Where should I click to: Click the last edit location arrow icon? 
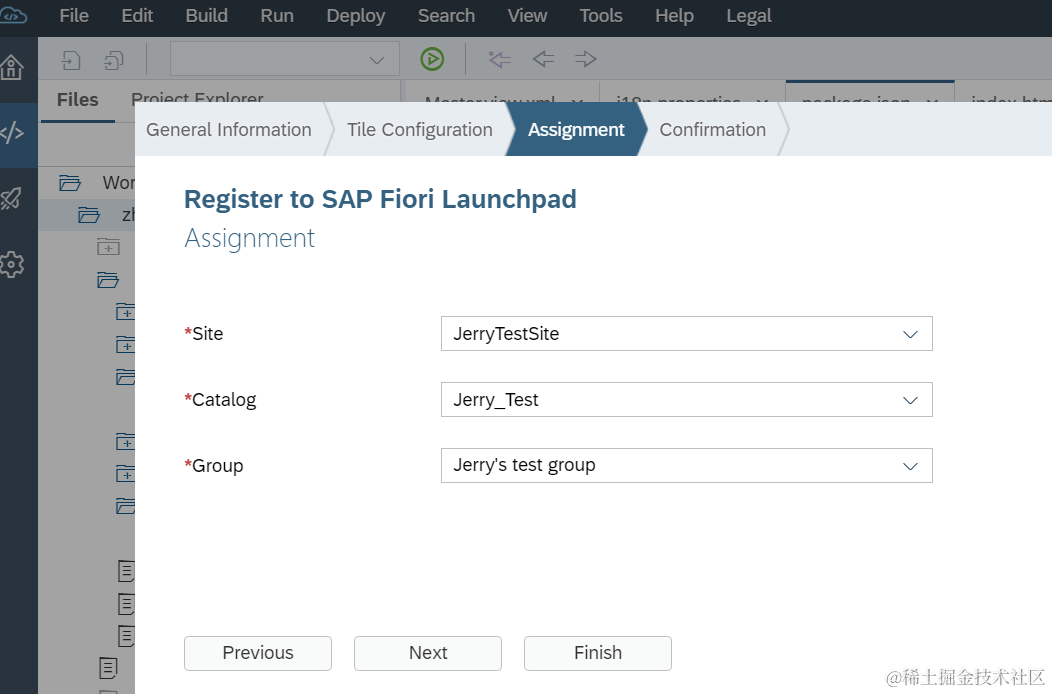tap(499, 59)
